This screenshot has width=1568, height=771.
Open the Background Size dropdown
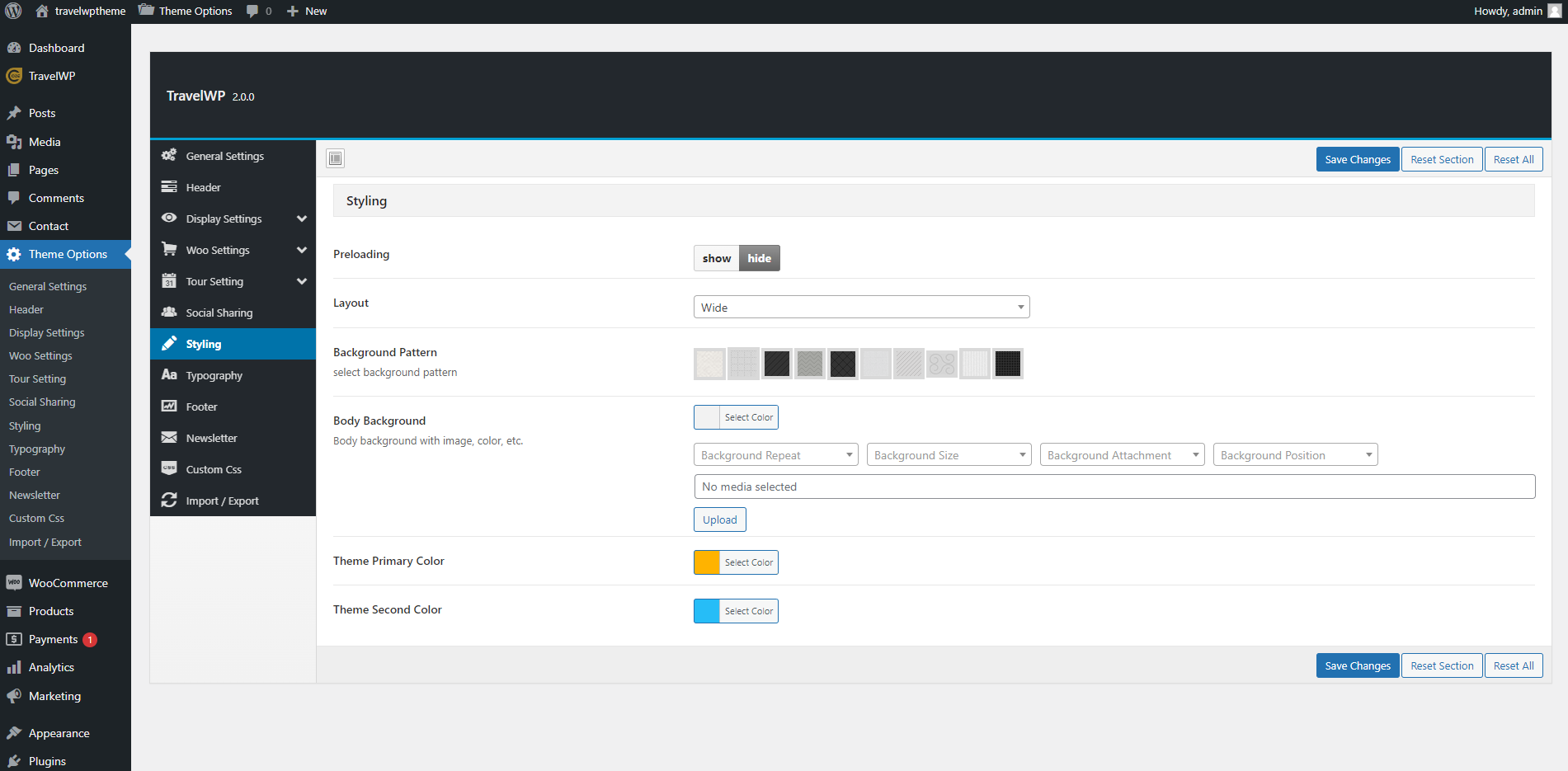949,455
